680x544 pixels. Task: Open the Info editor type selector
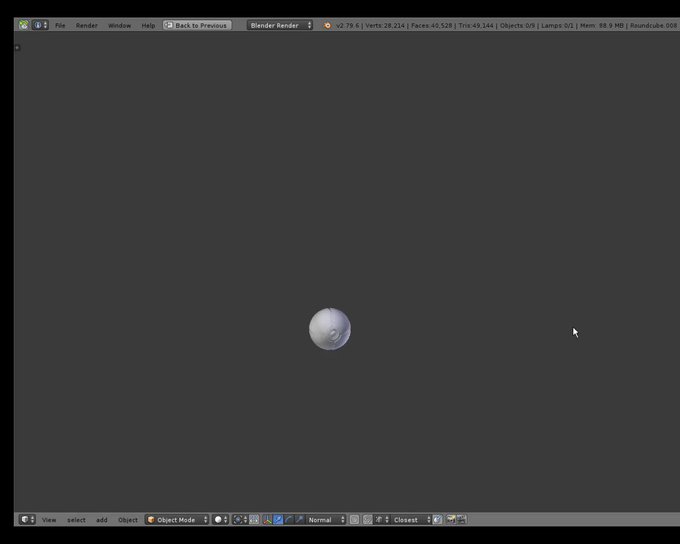pos(40,25)
